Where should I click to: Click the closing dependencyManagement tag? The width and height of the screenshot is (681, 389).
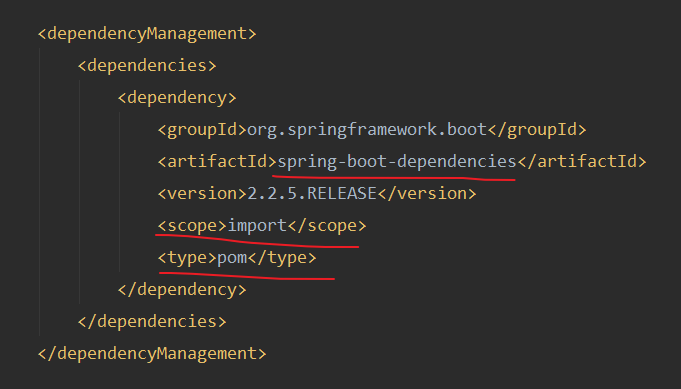[x=152, y=353]
